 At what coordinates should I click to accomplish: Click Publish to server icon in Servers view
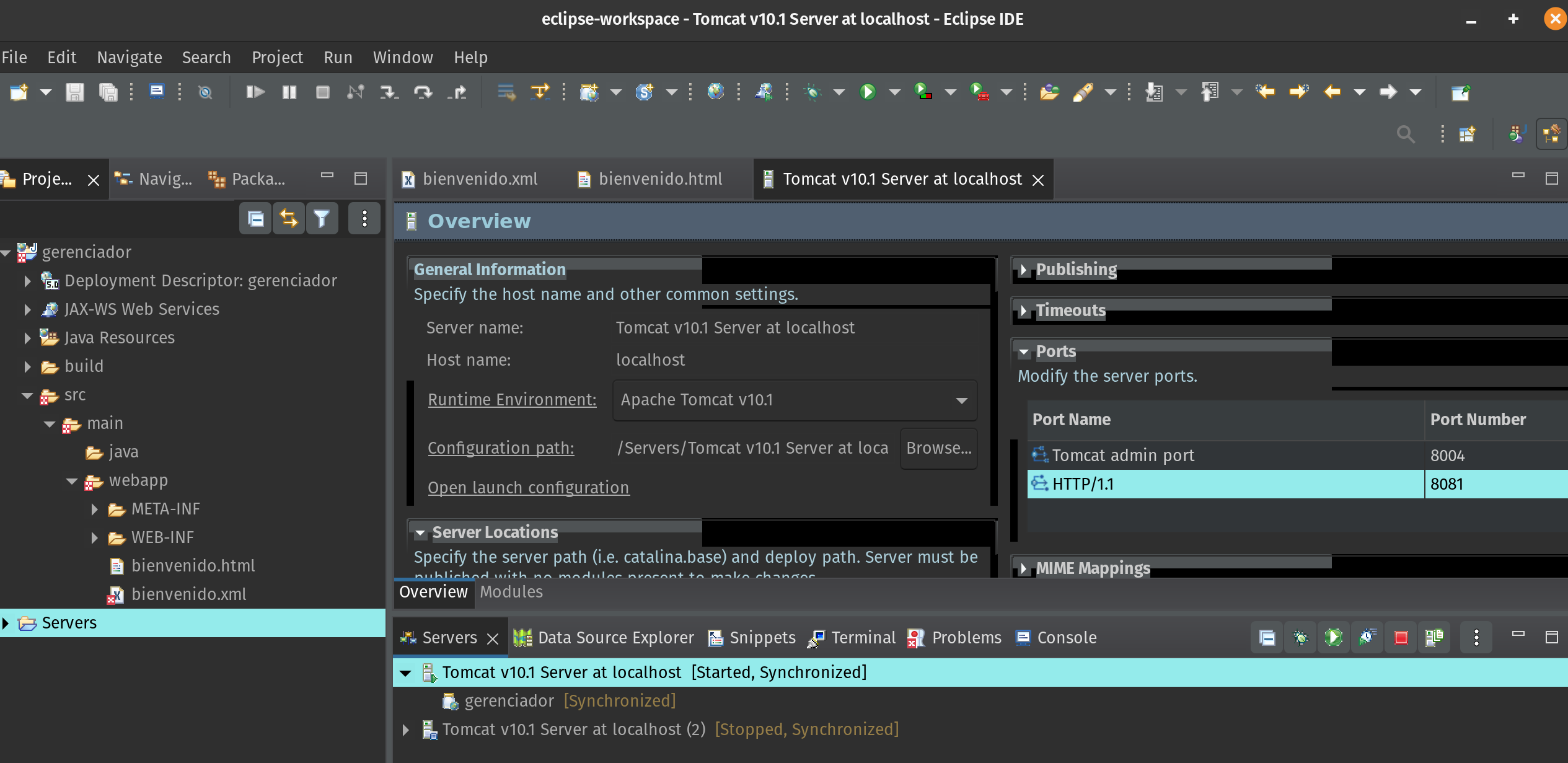click(1434, 638)
